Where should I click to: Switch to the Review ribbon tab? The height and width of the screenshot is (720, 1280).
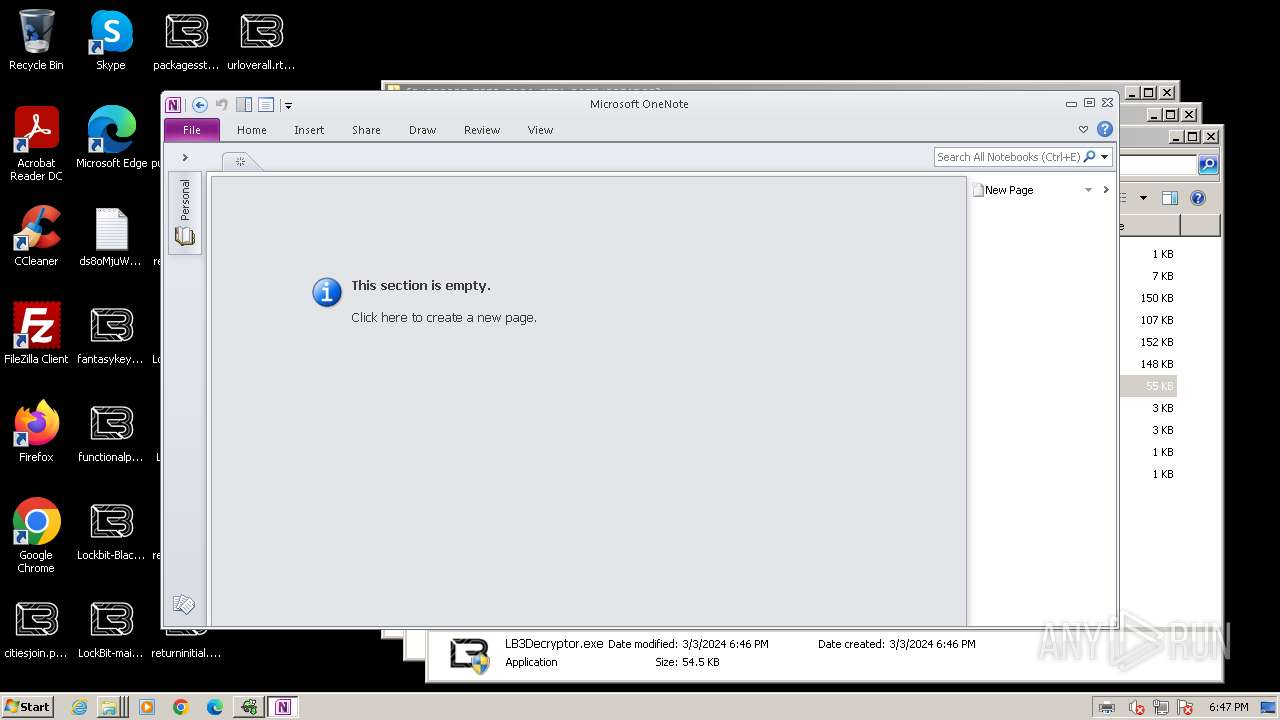coord(482,130)
